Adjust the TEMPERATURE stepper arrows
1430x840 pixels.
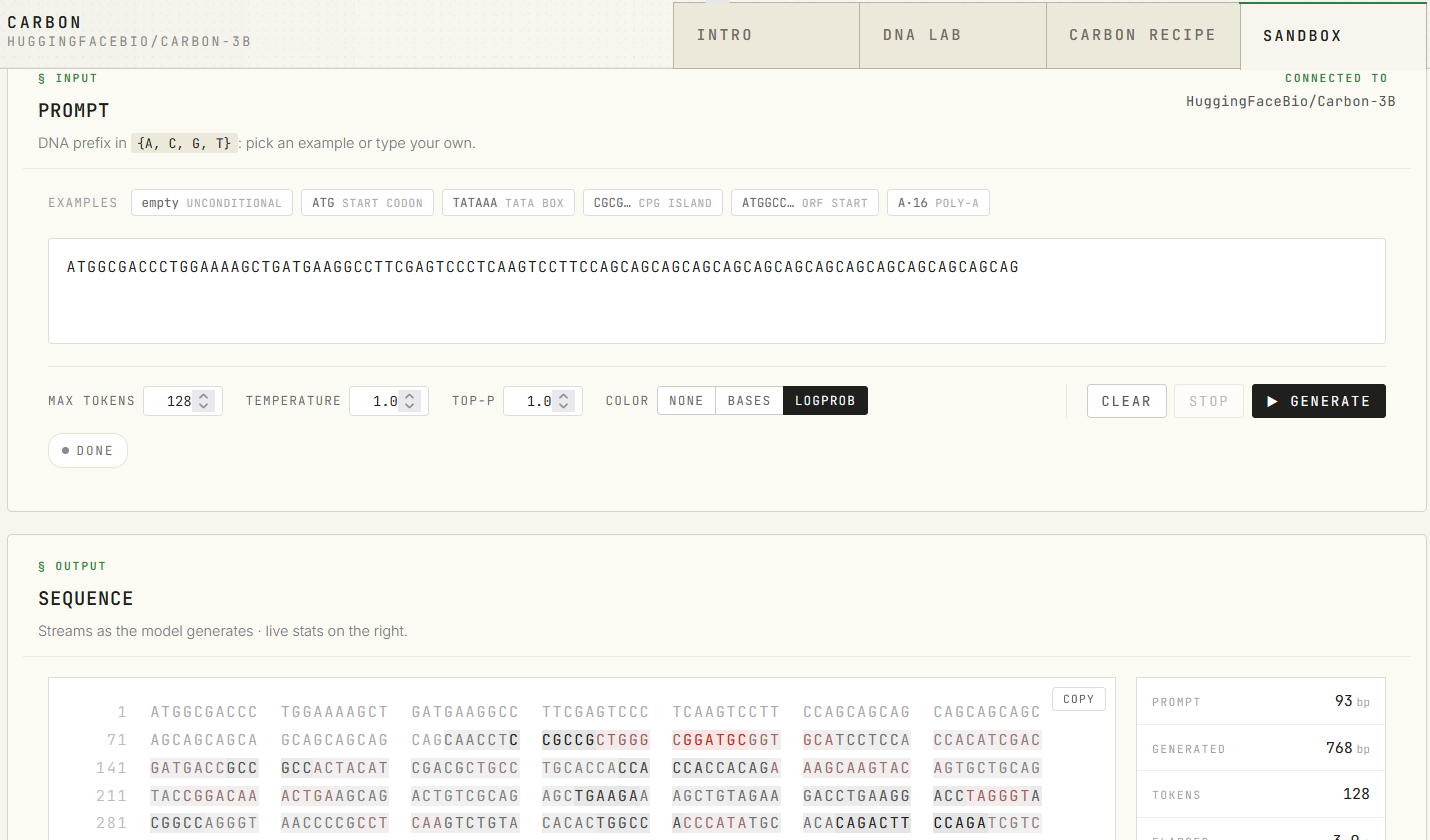coord(410,401)
